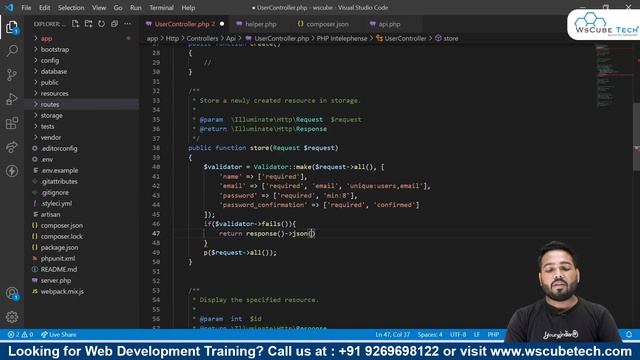Click Controllers breadcrumb segment
640x360 pixels.
tap(202, 38)
